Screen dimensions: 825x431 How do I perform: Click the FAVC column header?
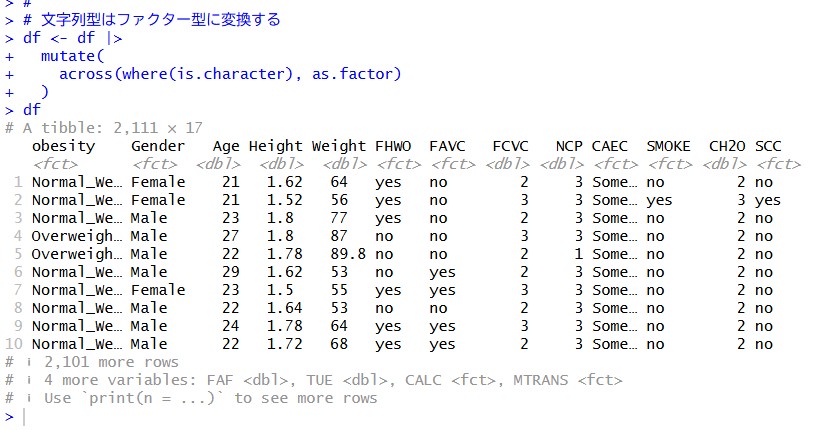pos(447,146)
